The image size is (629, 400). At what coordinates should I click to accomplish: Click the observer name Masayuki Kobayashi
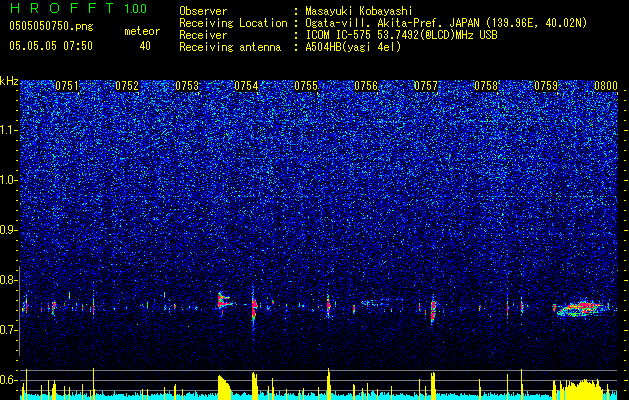pos(359,12)
